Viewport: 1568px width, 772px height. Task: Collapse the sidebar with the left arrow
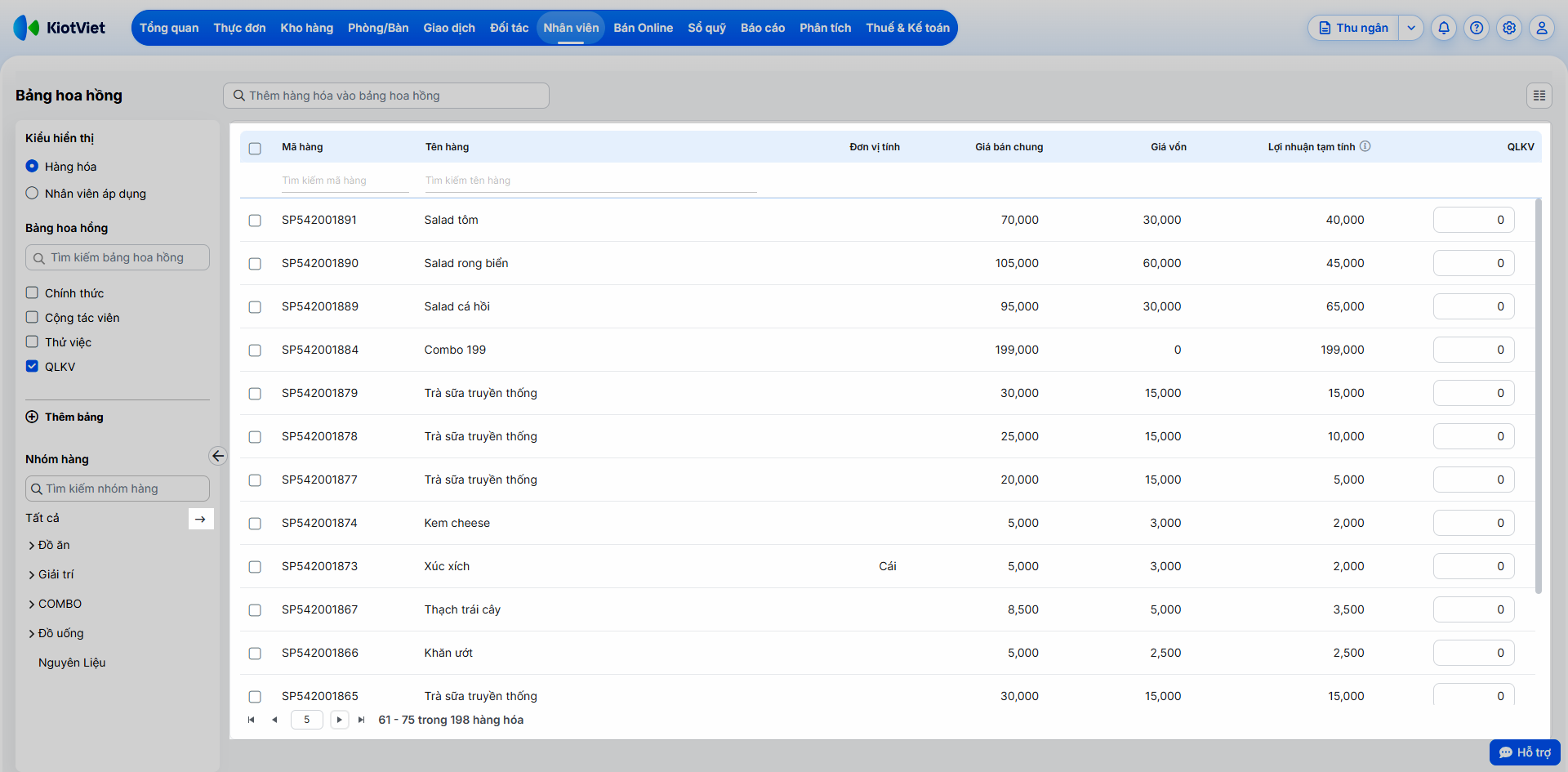click(x=218, y=456)
